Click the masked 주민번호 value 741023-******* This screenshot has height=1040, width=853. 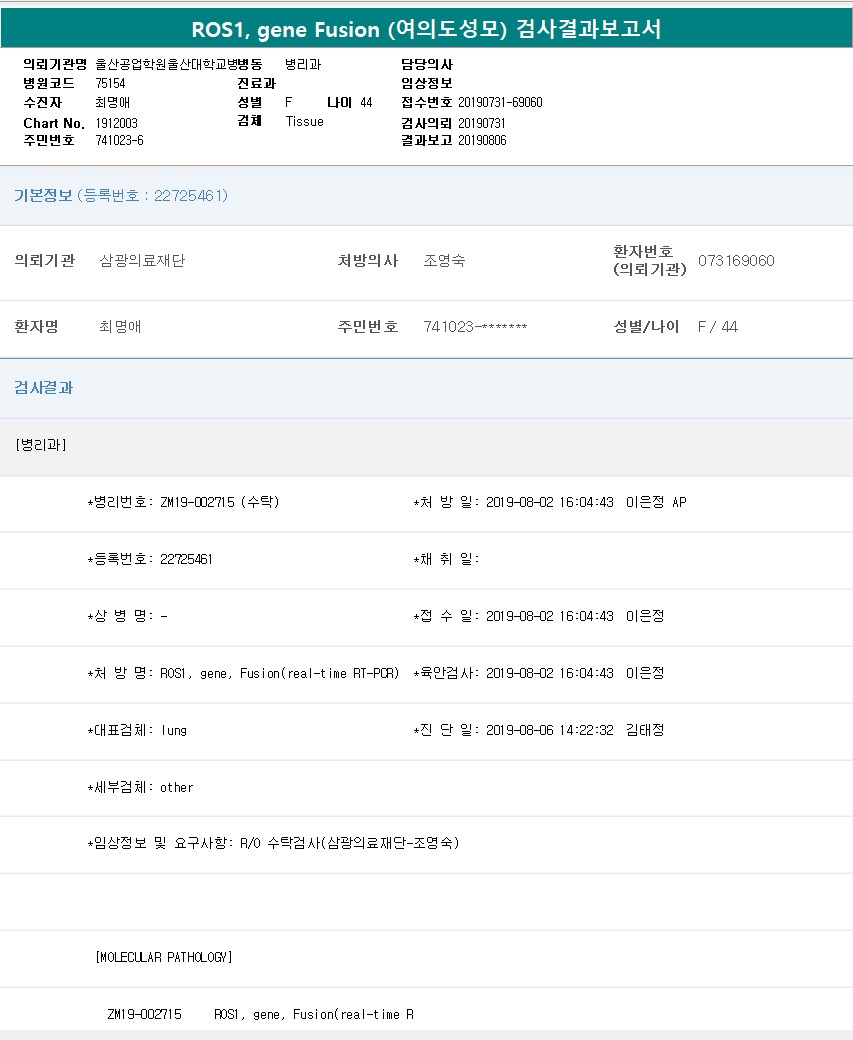point(475,327)
